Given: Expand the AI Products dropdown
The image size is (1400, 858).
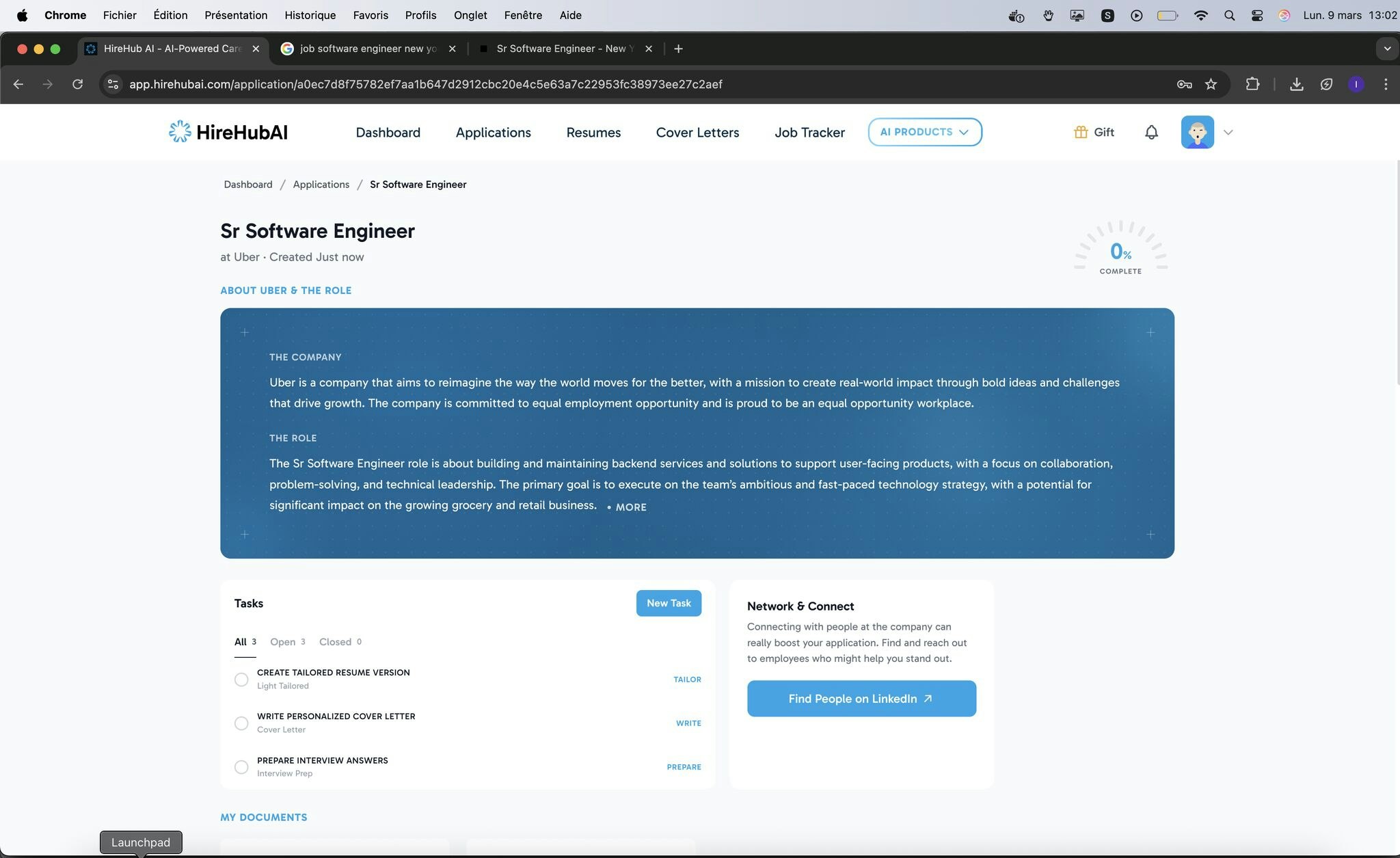Looking at the screenshot, I should (x=924, y=132).
